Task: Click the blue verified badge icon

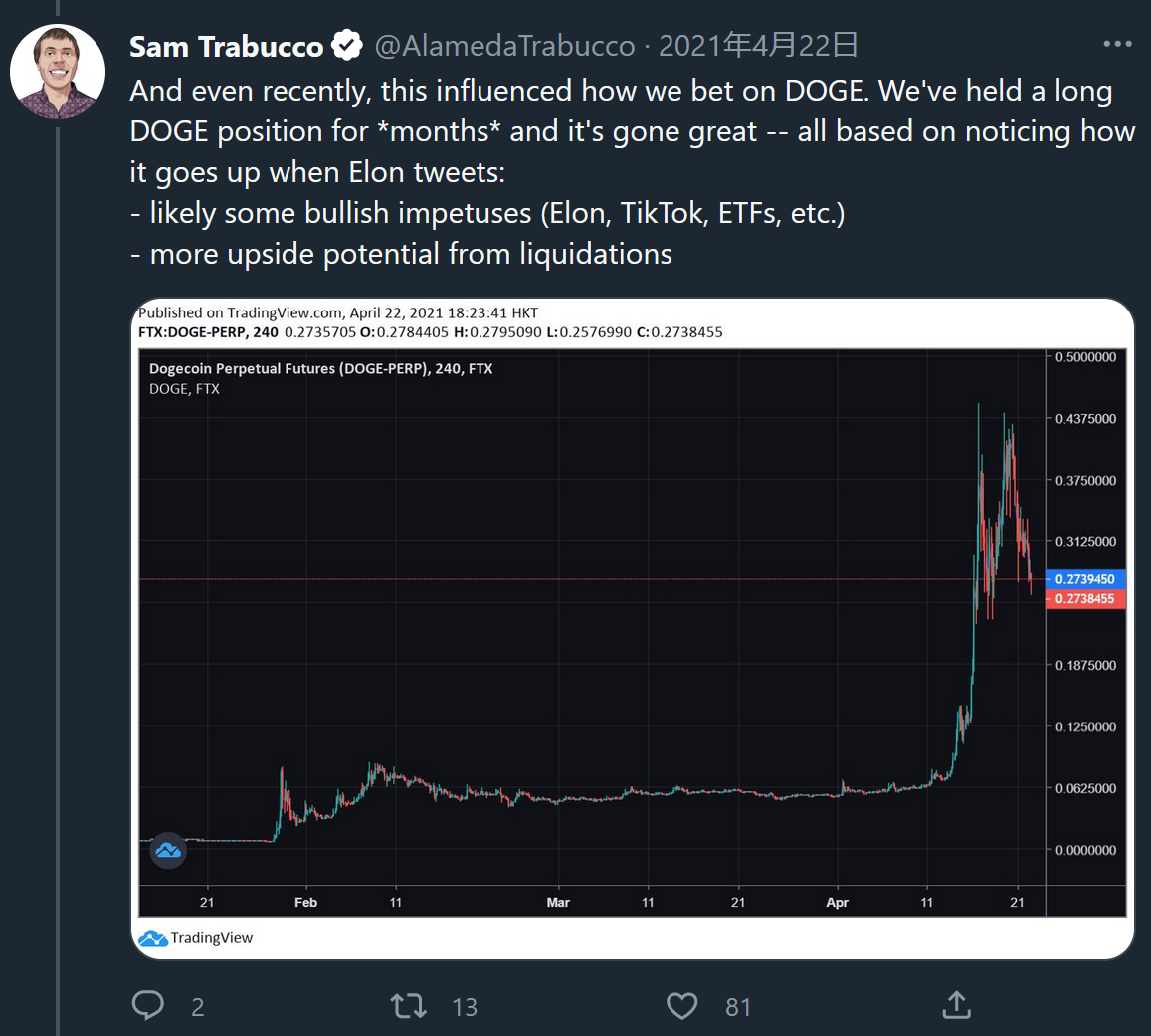Action: (346, 46)
